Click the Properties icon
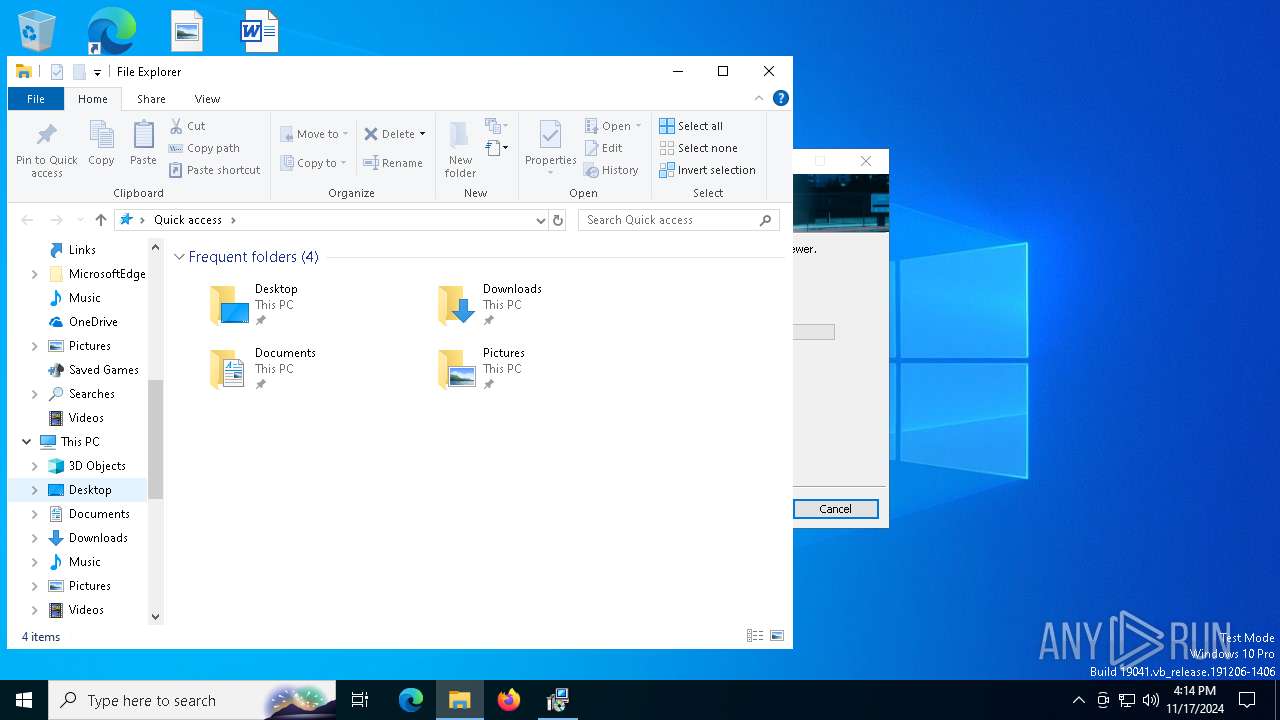 click(550, 135)
